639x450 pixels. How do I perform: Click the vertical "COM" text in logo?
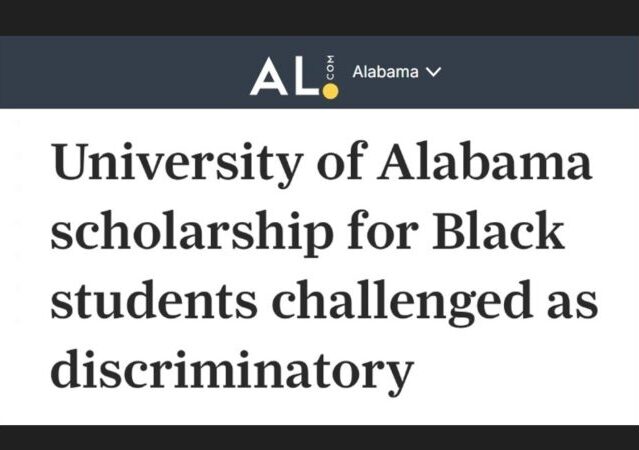[x=331, y=66]
